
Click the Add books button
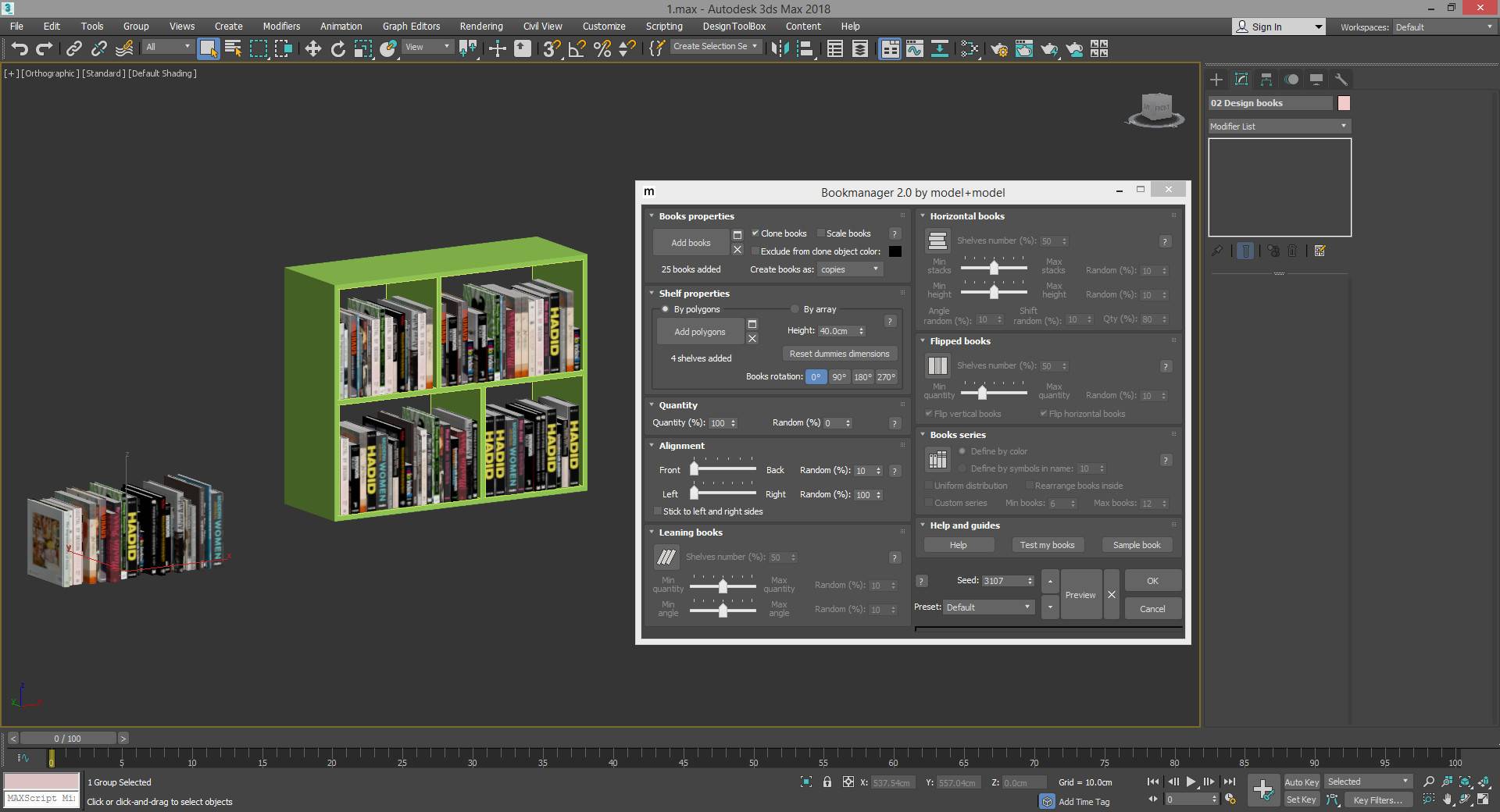pyautogui.click(x=691, y=243)
